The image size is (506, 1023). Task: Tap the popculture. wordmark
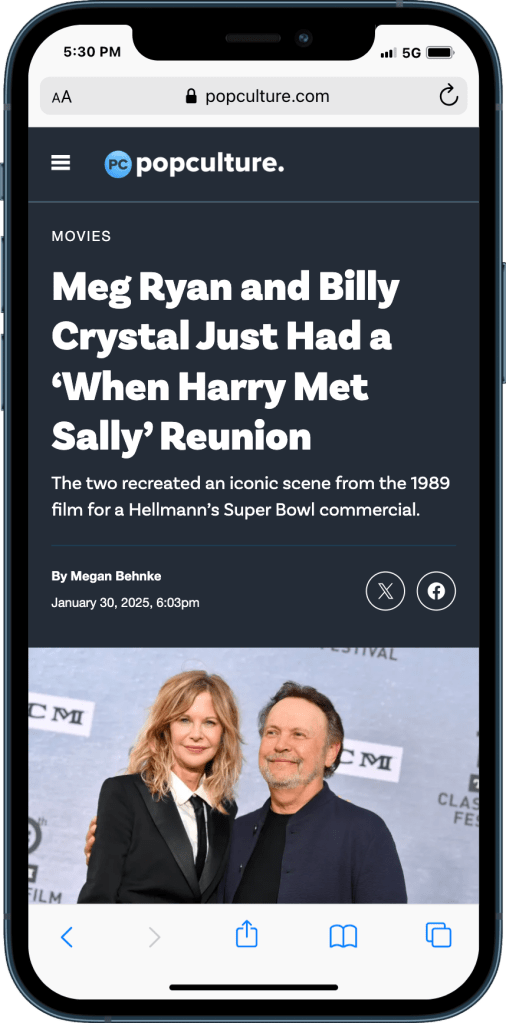(210, 164)
